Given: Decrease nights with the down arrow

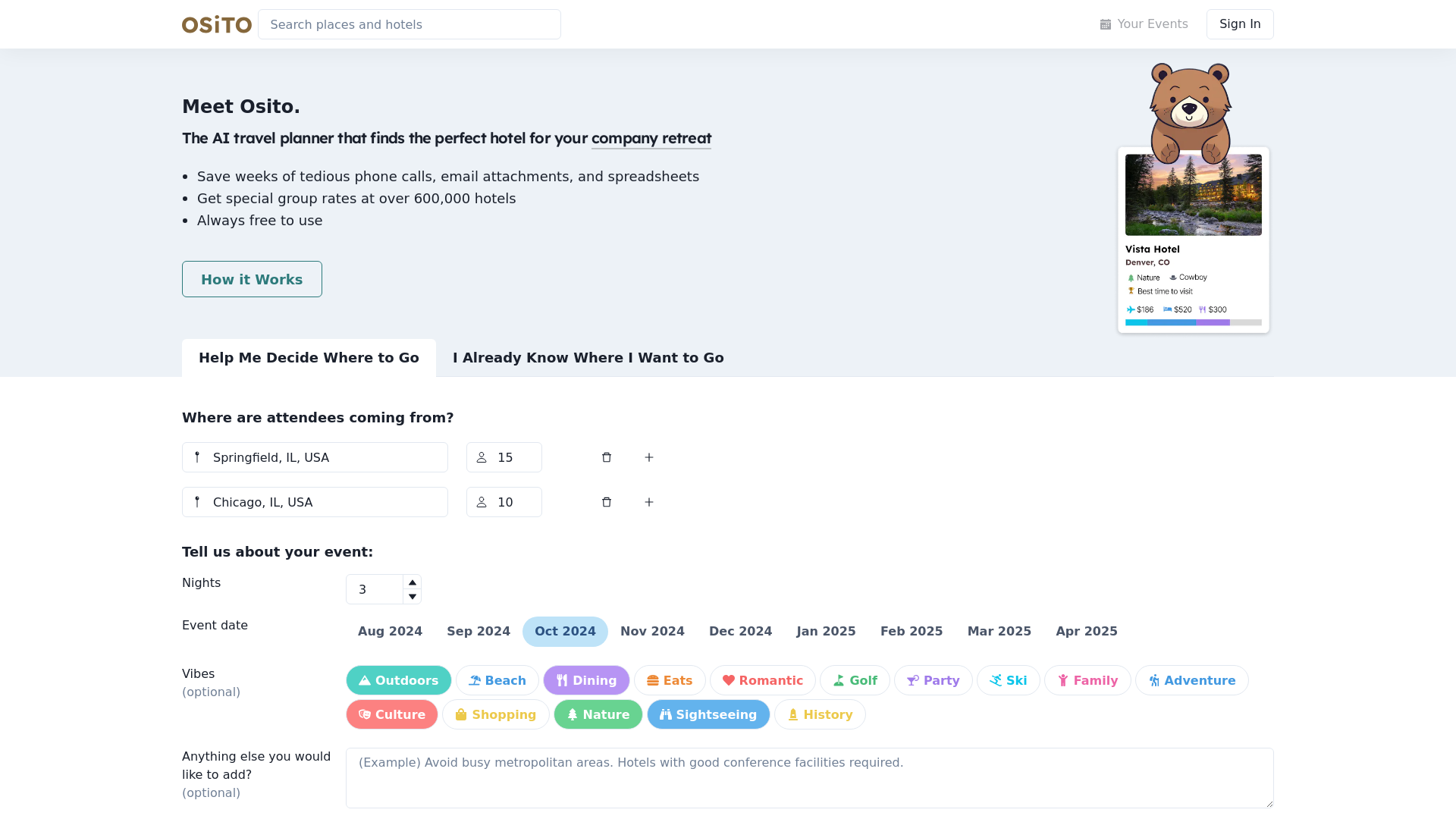Looking at the screenshot, I should (412, 597).
